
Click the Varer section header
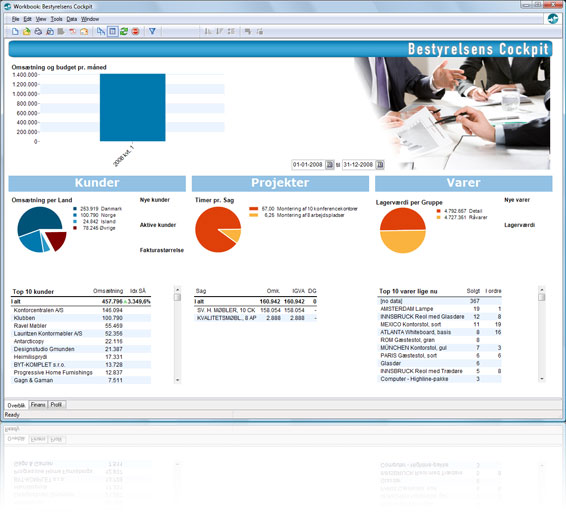[x=464, y=183]
